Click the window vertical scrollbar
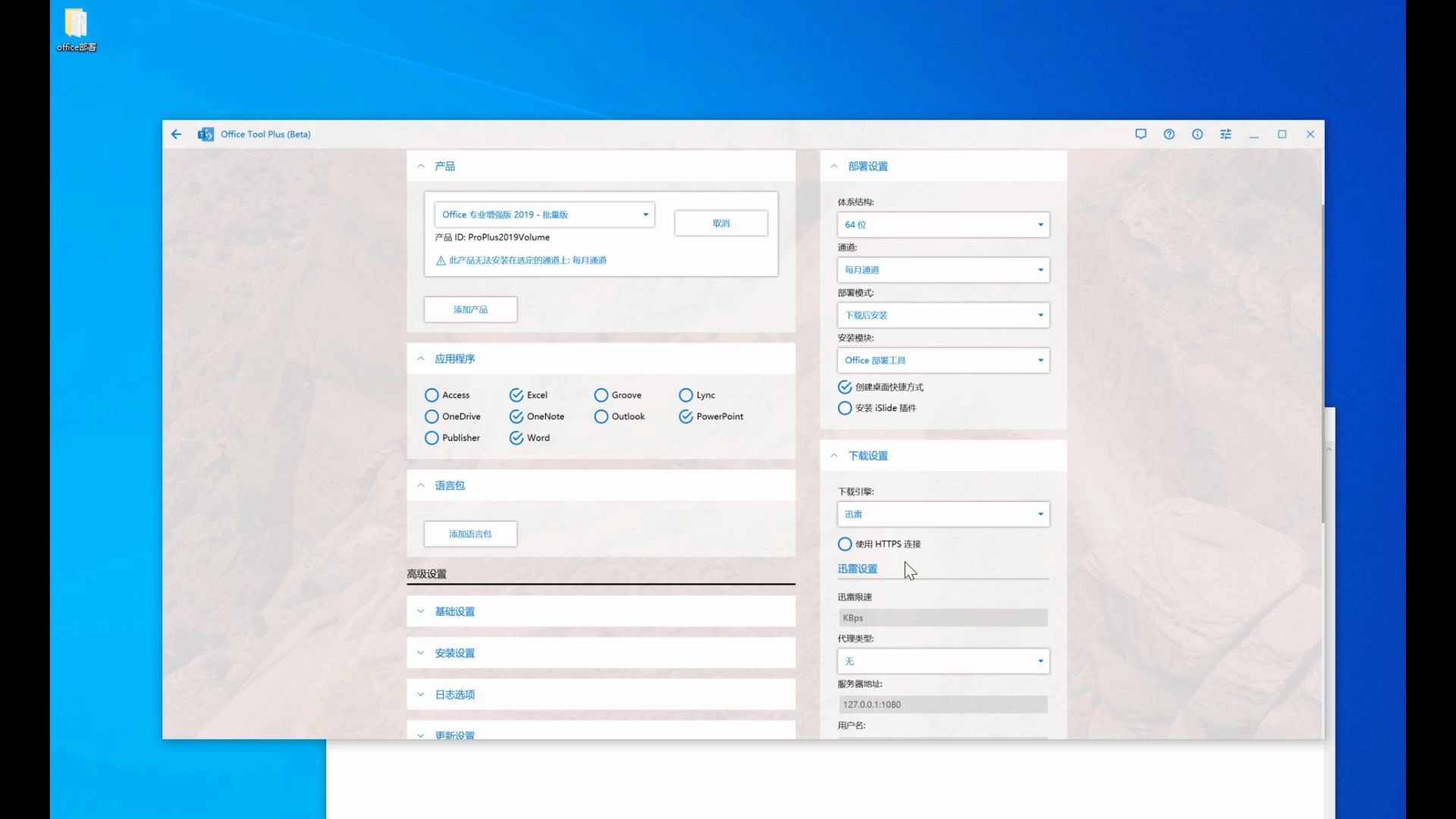The width and height of the screenshot is (1456, 819). click(1323, 364)
